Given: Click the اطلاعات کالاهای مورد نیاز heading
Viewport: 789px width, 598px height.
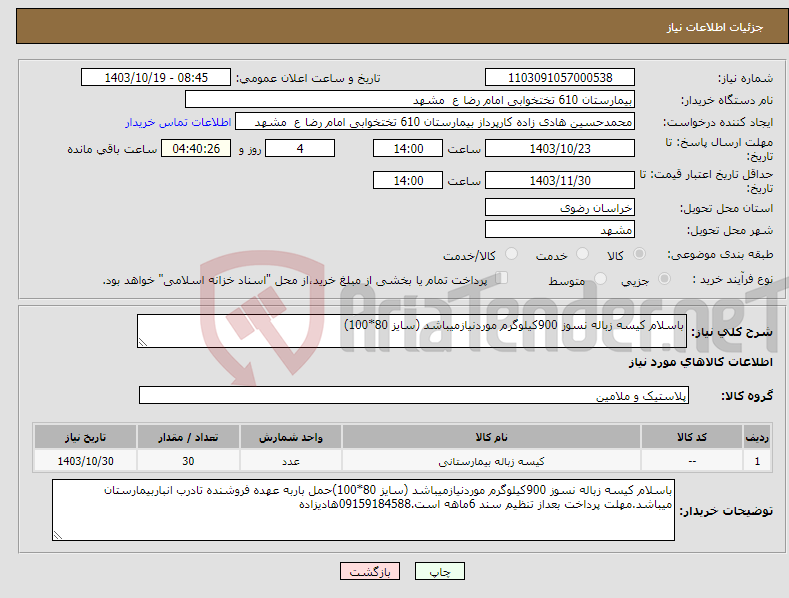Looking at the screenshot, I should pos(700,362).
